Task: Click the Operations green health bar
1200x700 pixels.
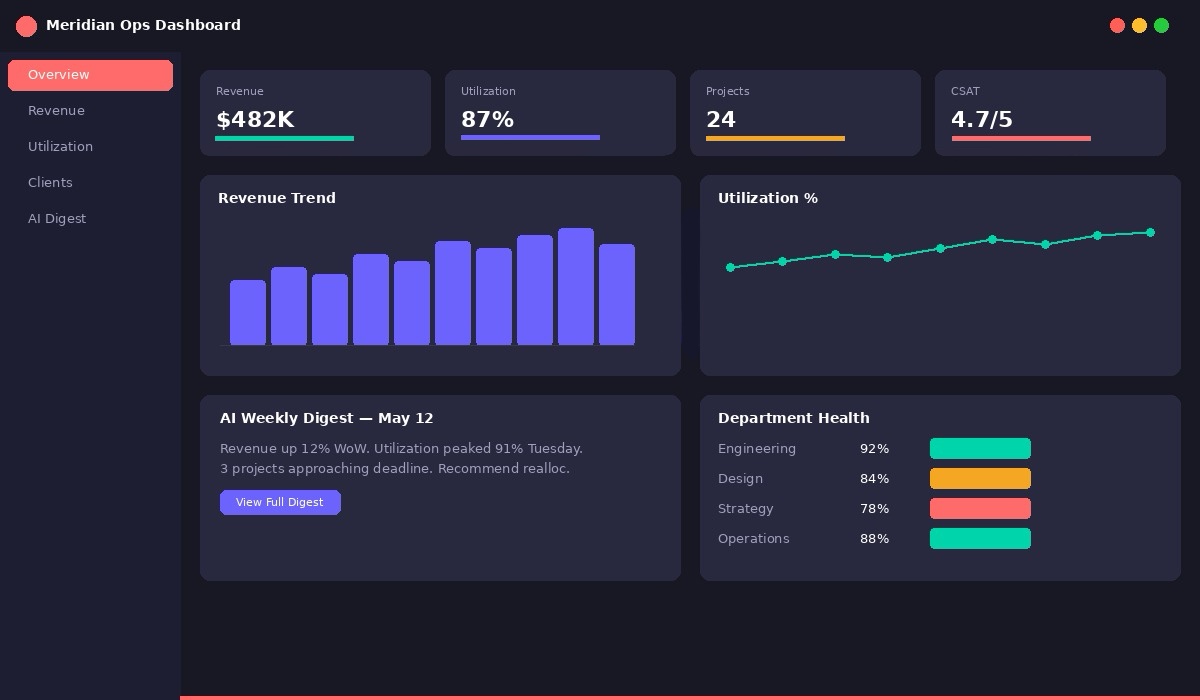Action: (x=980, y=539)
